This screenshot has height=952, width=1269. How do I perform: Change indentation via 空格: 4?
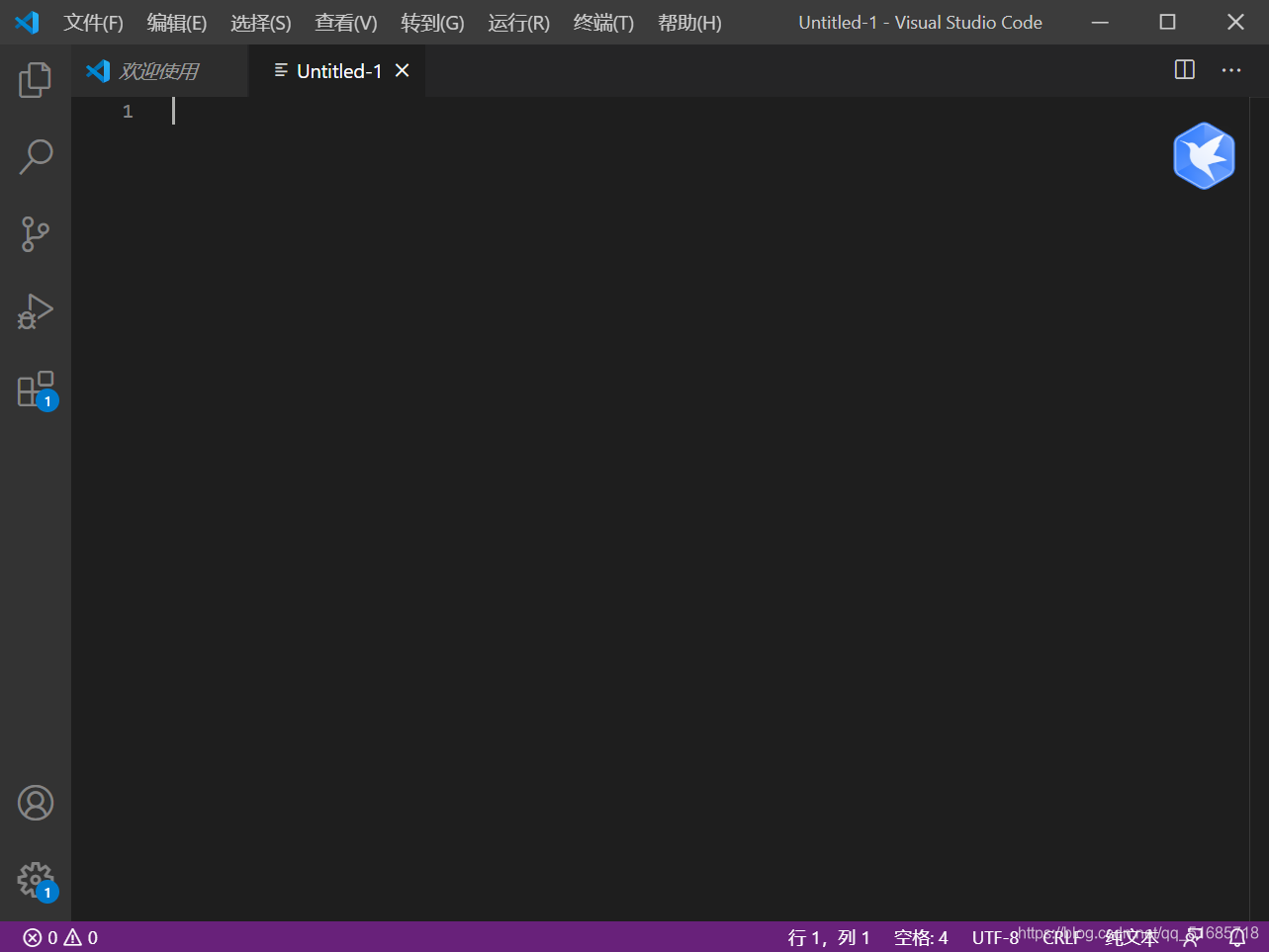pos(921,937)
